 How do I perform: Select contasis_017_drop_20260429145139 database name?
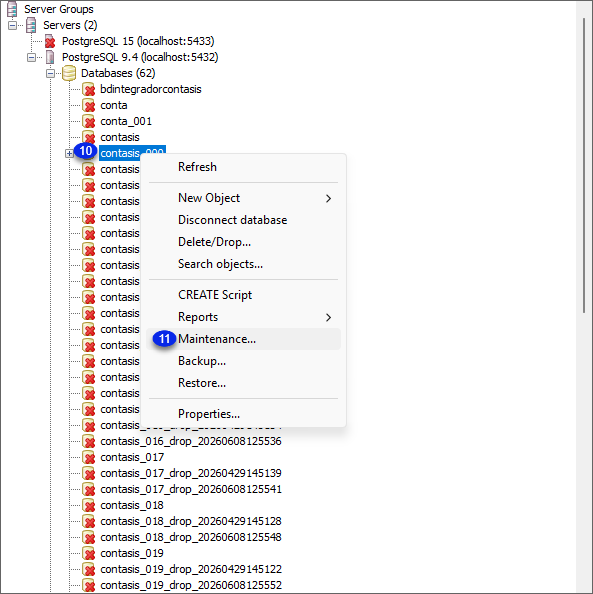191,473
